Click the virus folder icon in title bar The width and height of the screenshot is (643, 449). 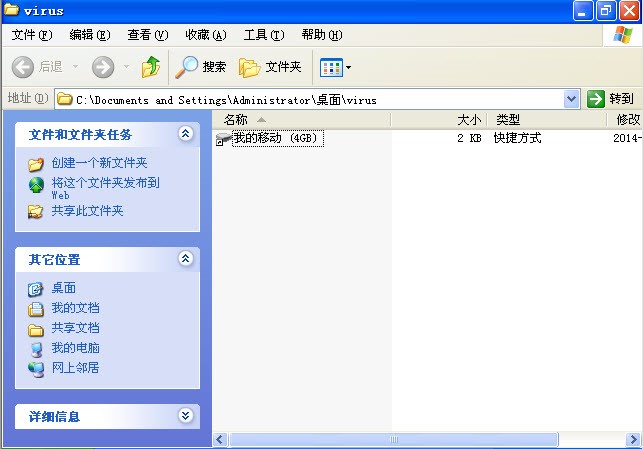pos(11,9)
